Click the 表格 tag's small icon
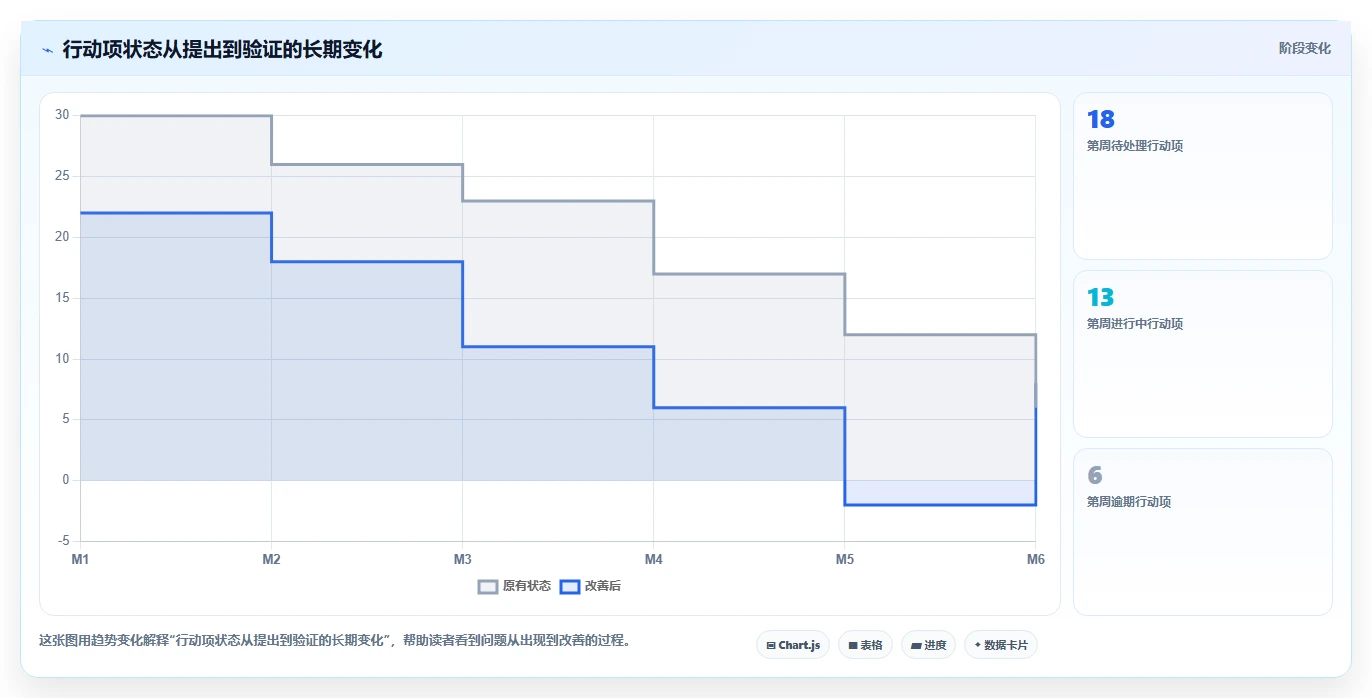This screenshot has height=698, width=1372. 853,646
